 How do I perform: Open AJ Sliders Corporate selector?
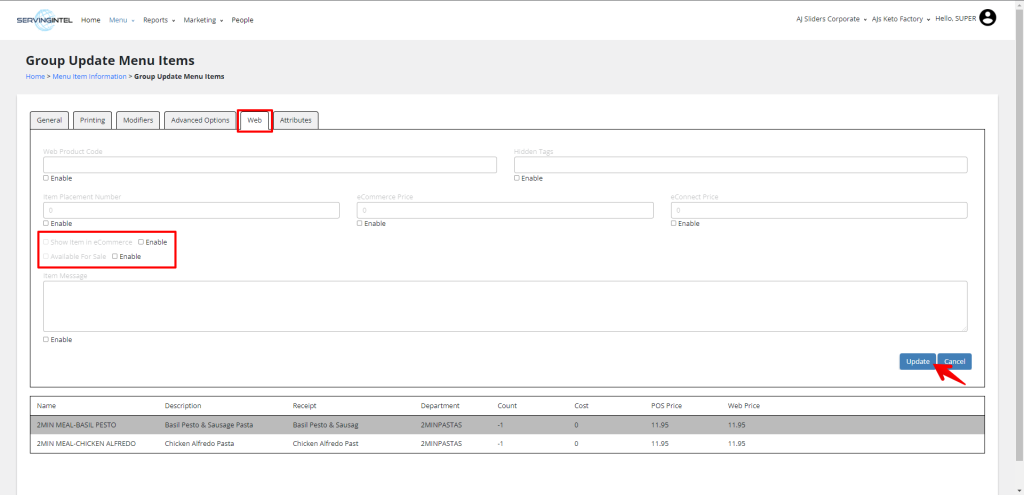831,19
